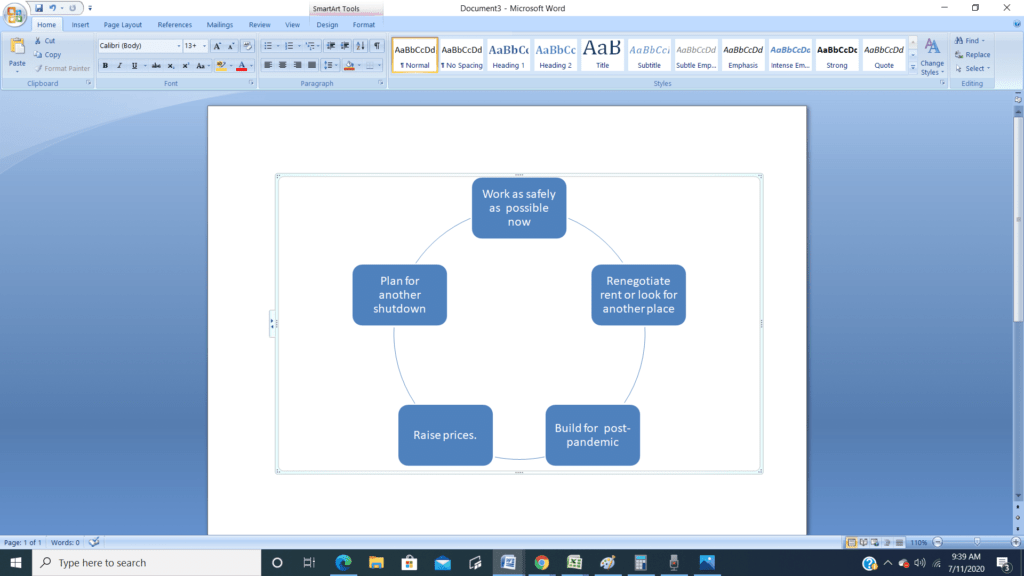Expand the Styles gallery More arrow
The image size is (1024, 576).
point(912,67)
